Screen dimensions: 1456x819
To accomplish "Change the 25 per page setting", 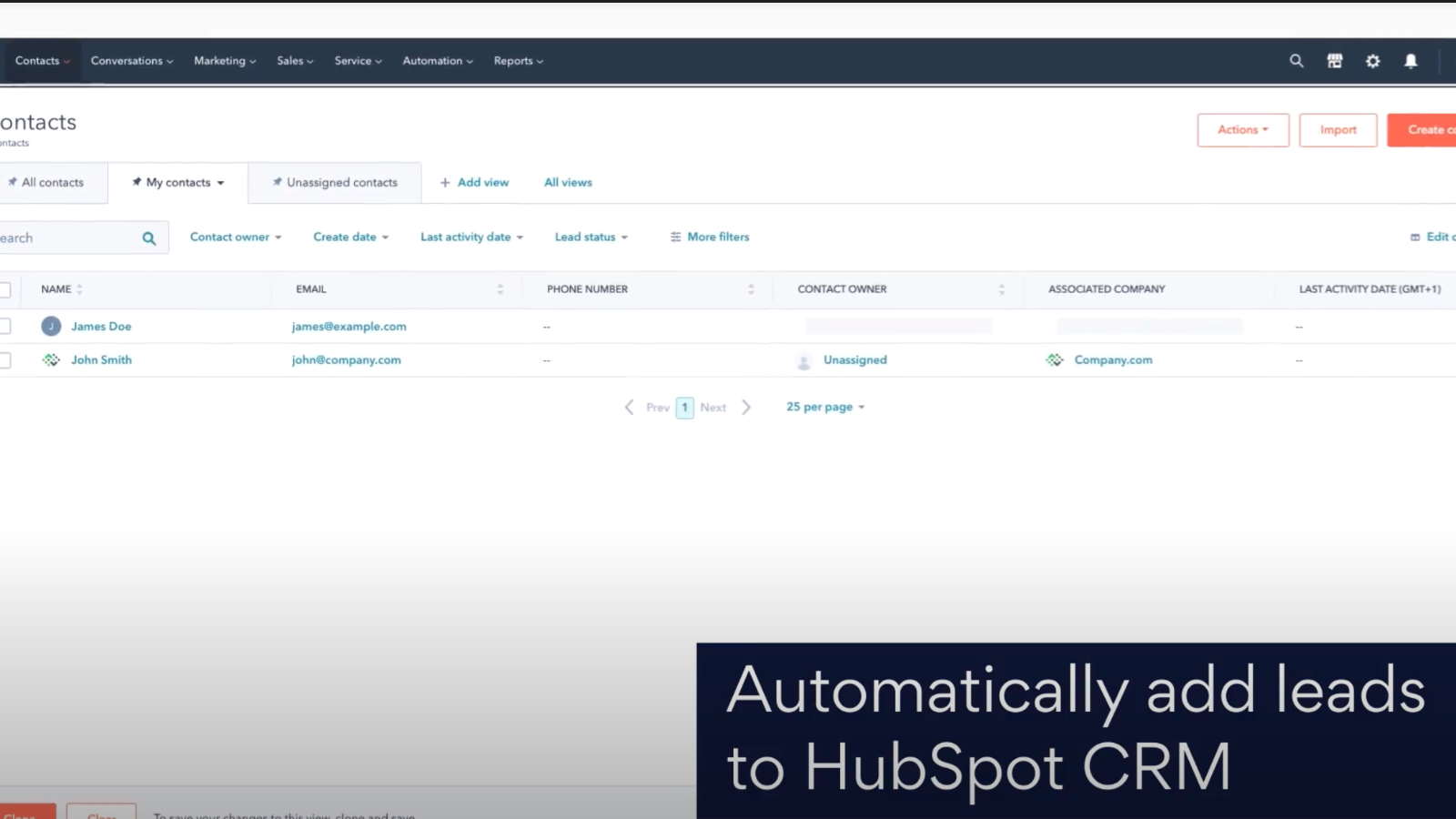I will (824, 407).
